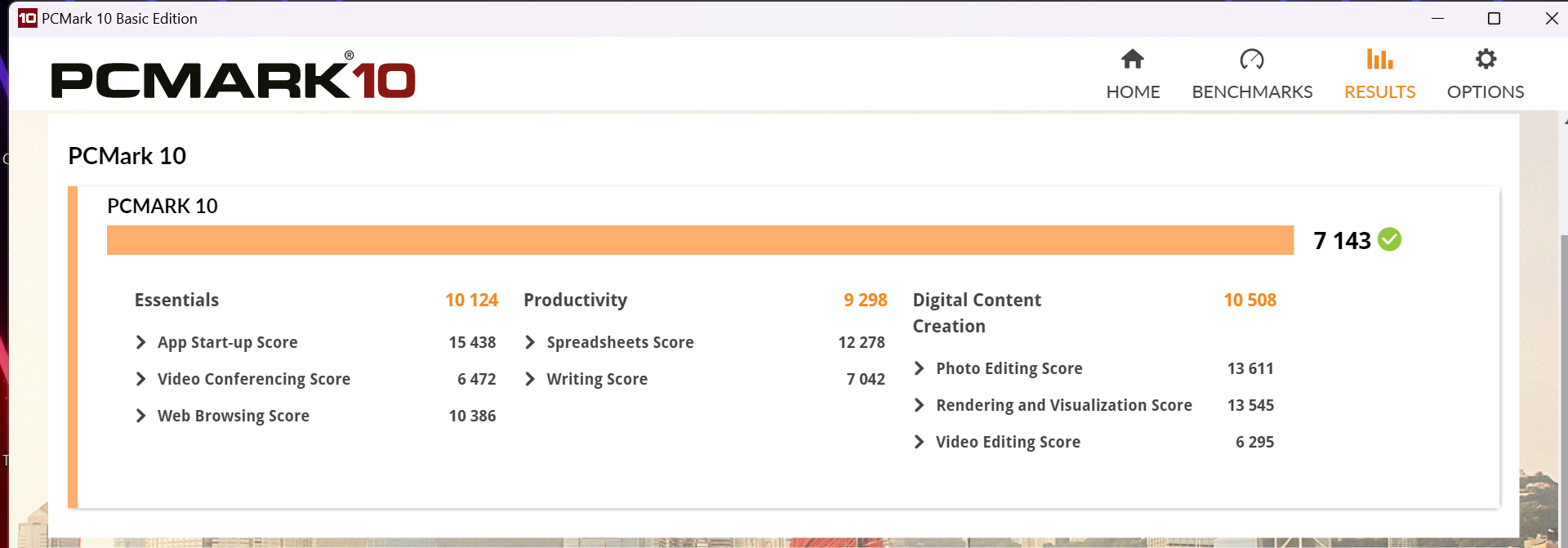Click the Options gear icon
Image resolution: width=1568 pixels, height=548 pixels.
click(1486, 59)
